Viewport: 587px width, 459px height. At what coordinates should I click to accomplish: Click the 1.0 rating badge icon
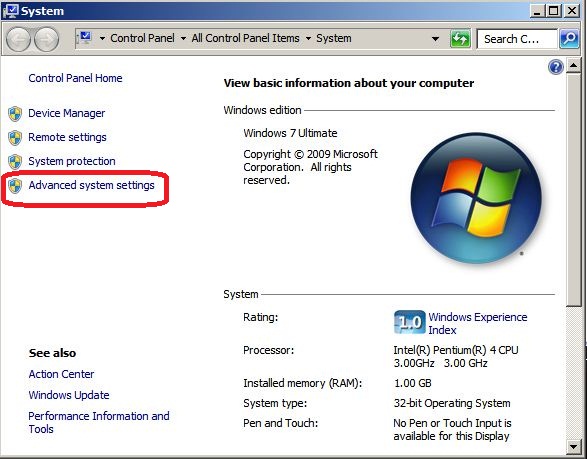point(410,322)
